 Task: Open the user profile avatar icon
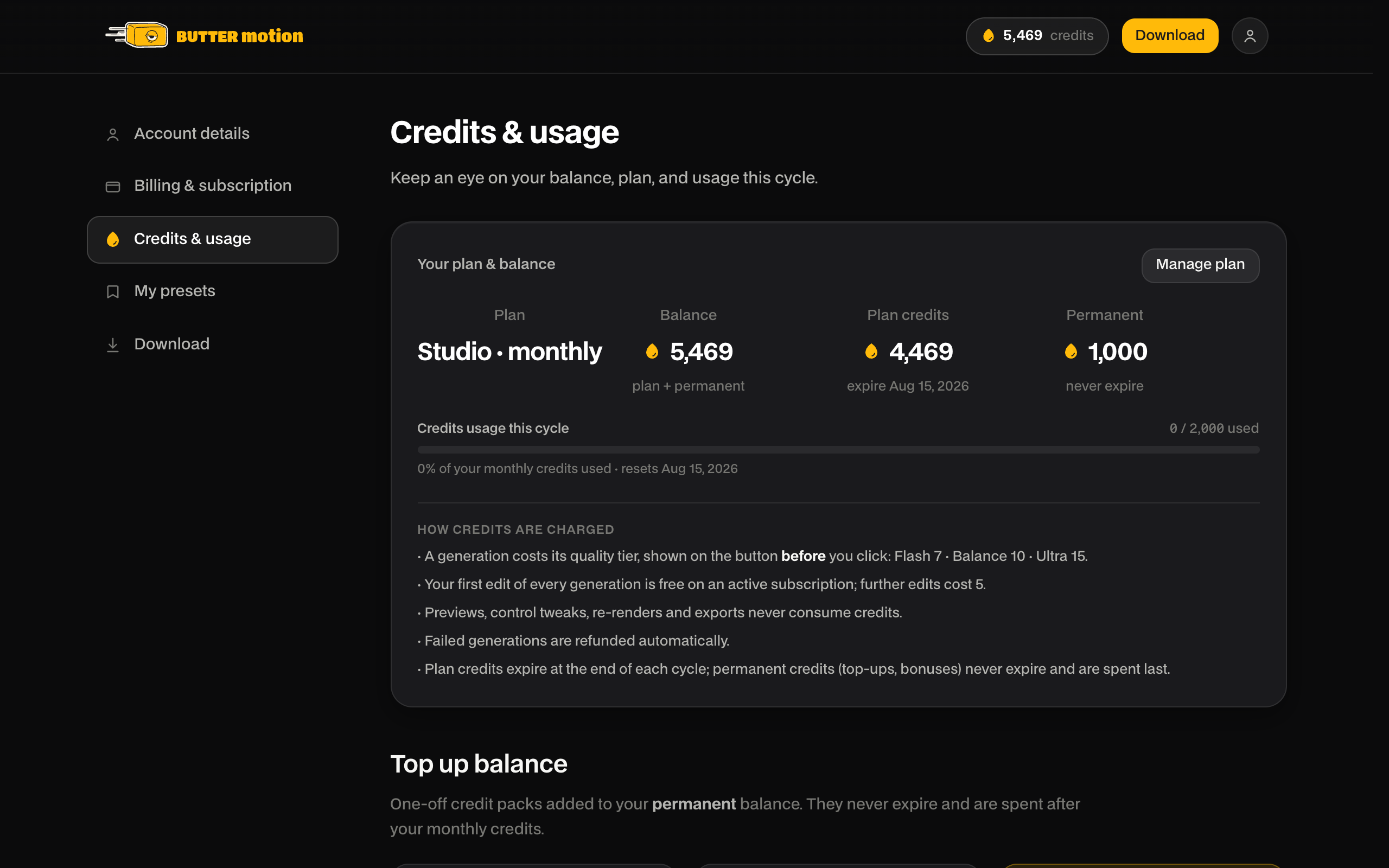pos(1250,36)
